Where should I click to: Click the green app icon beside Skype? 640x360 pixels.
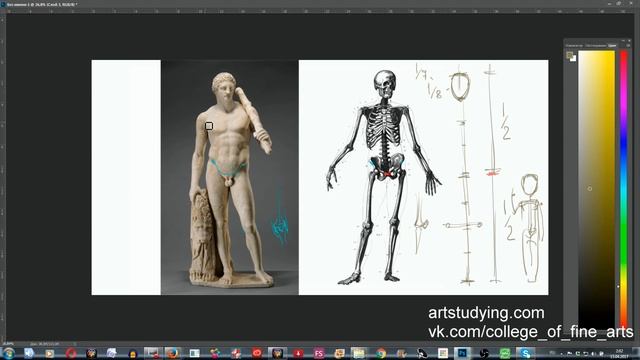[x=505, y=353]
